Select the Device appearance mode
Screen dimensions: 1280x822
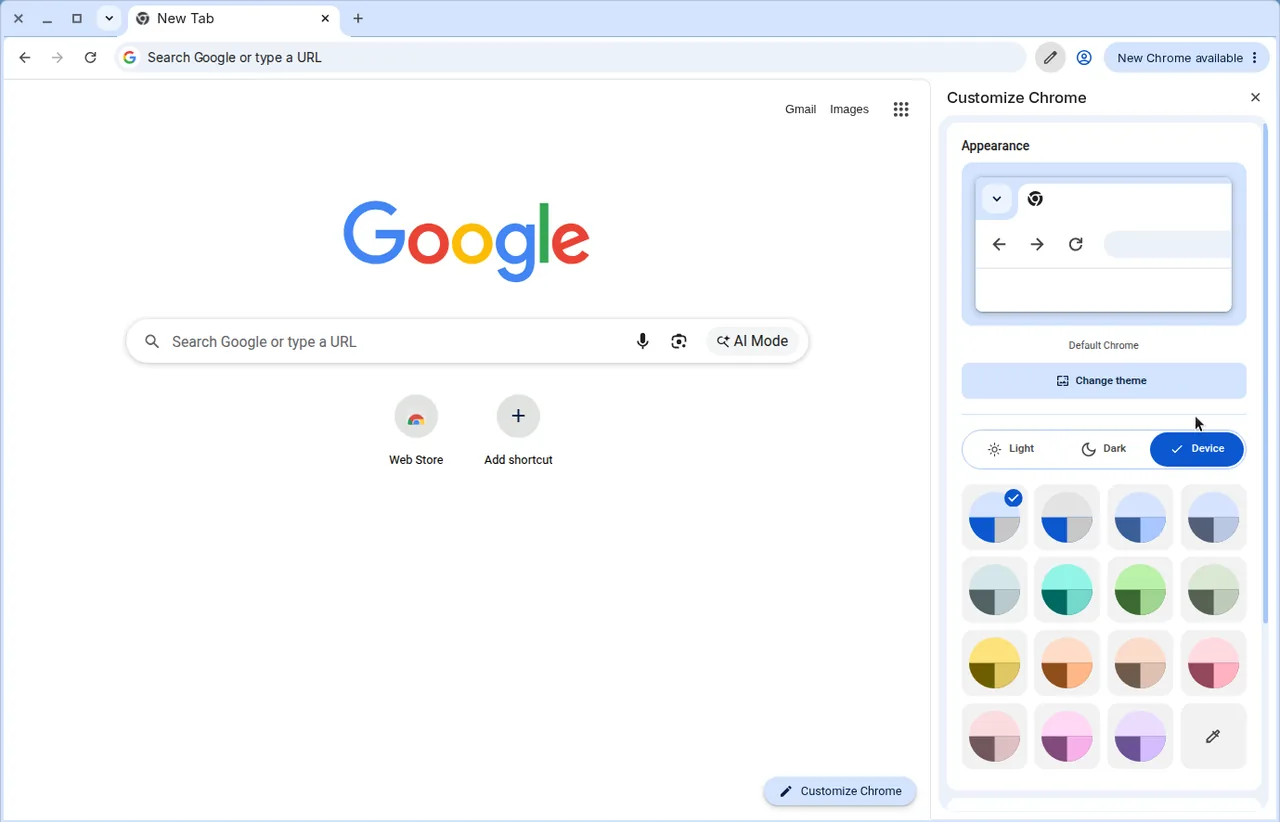point(1197,449)
